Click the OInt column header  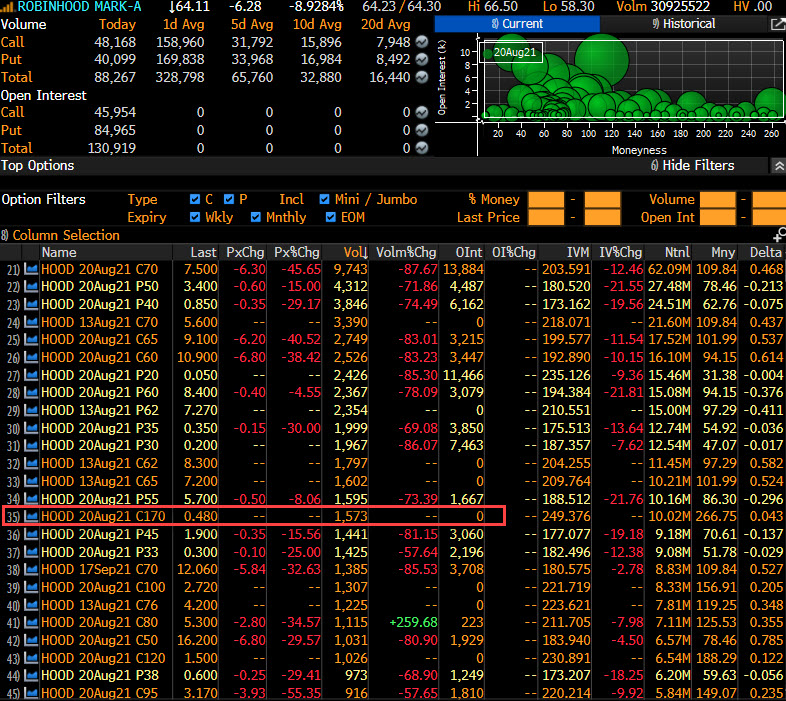[469, 252]
